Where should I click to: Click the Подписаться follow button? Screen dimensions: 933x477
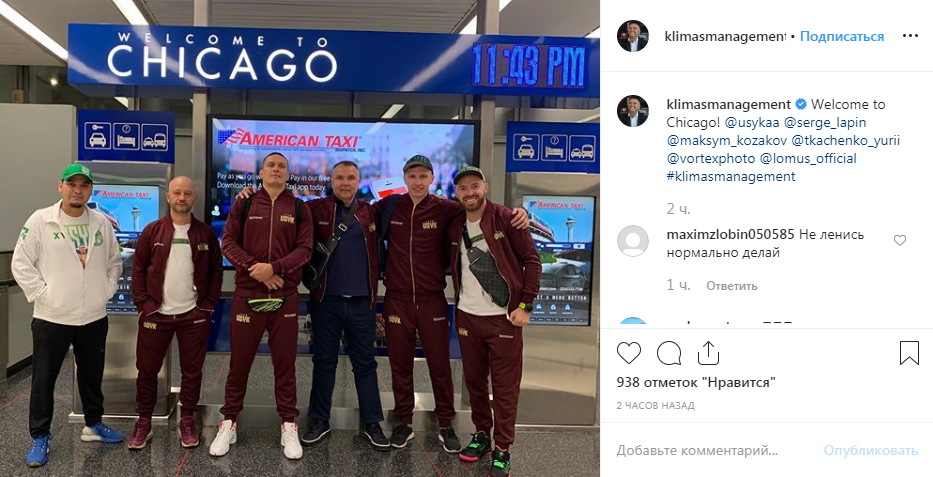842,36
